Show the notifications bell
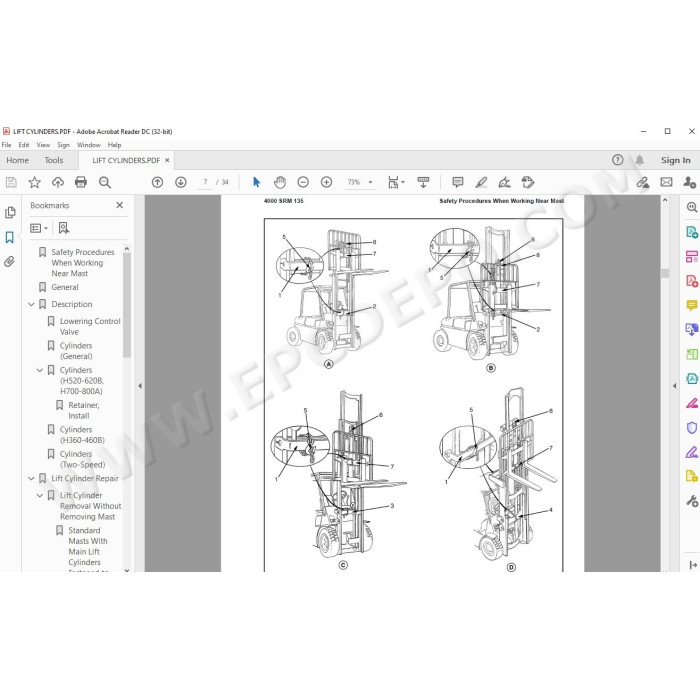 click(640, 160)
